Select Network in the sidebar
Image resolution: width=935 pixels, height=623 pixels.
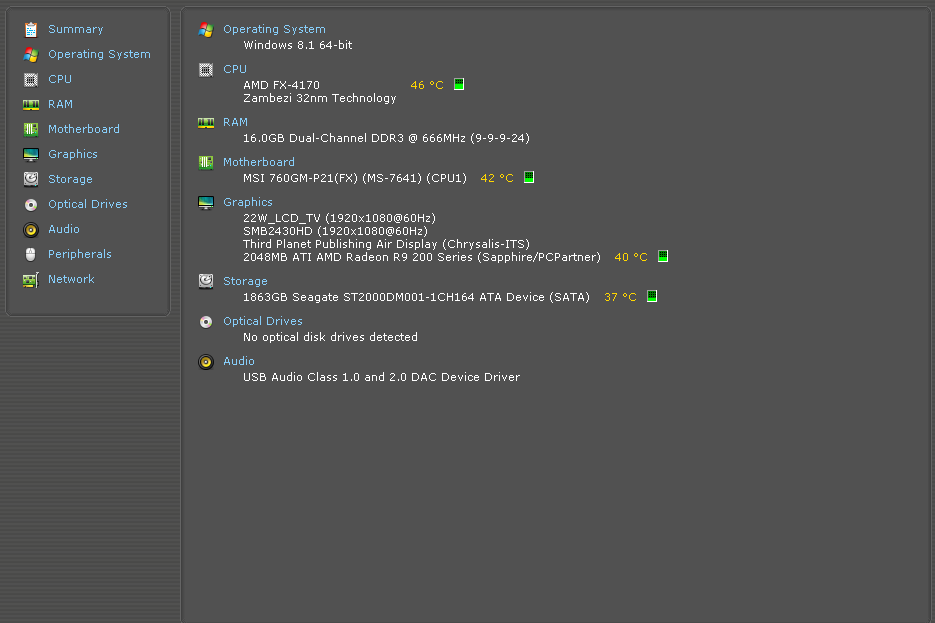(x=71, y=280)
